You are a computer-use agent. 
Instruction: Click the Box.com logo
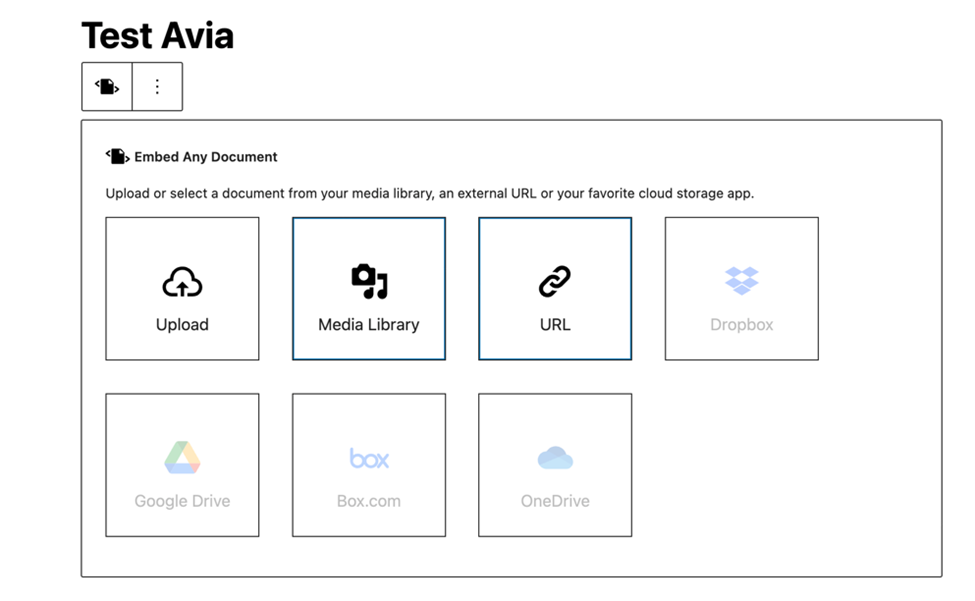[369, 458]
